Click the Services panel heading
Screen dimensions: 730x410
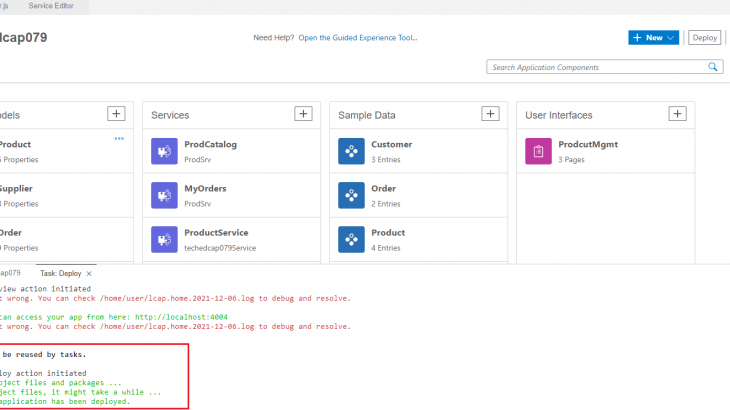170,115
